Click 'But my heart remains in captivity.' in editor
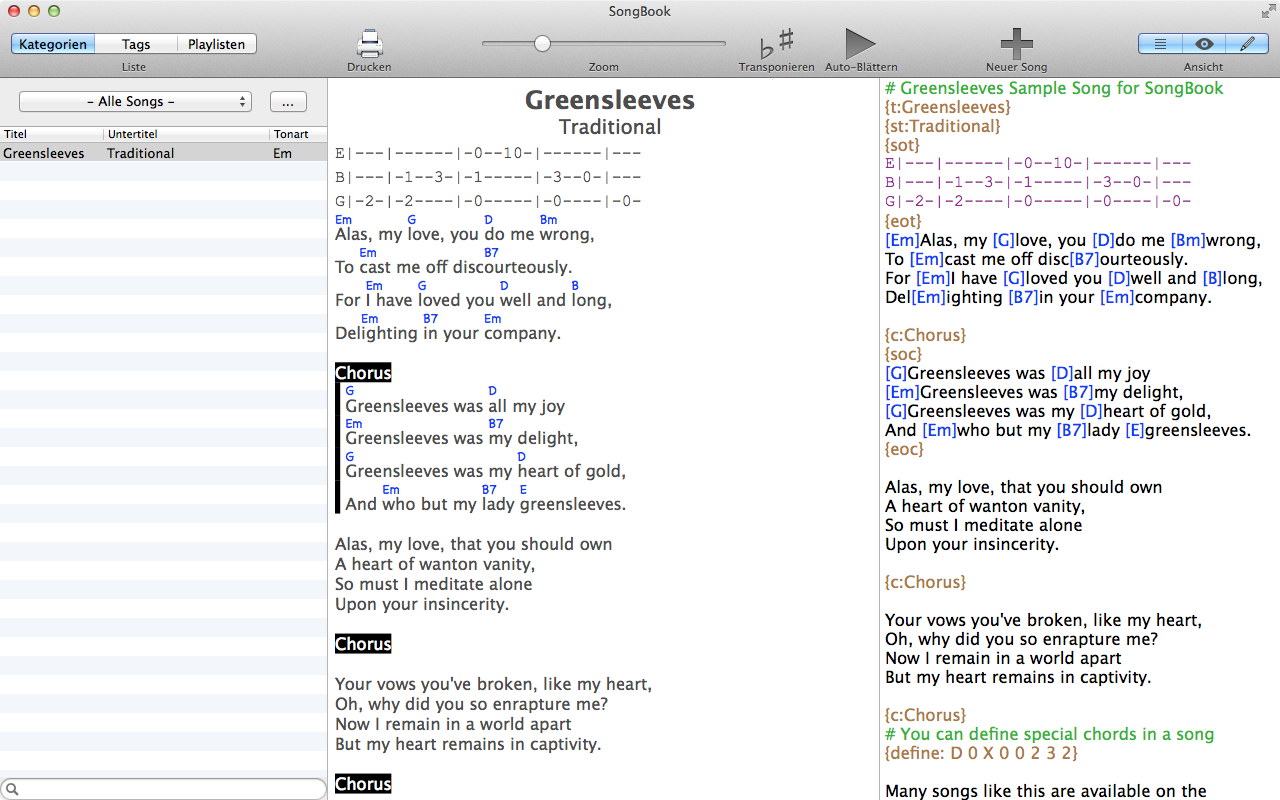1280x800 pixels. pyautogui.click(x=1018, y=677)
